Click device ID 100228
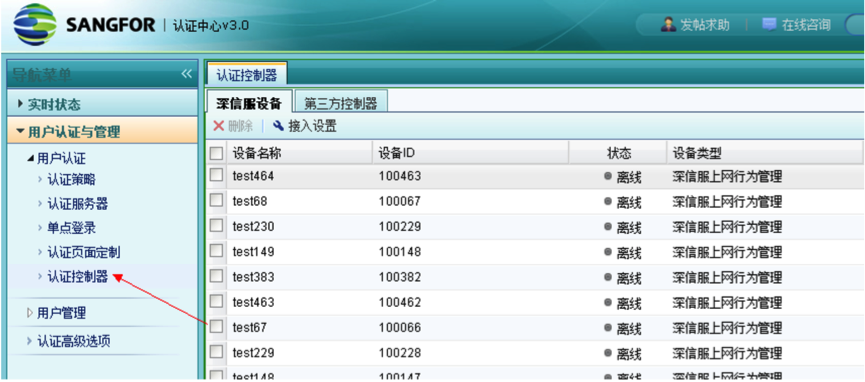 pyautogui.click(x=400, y=353)
